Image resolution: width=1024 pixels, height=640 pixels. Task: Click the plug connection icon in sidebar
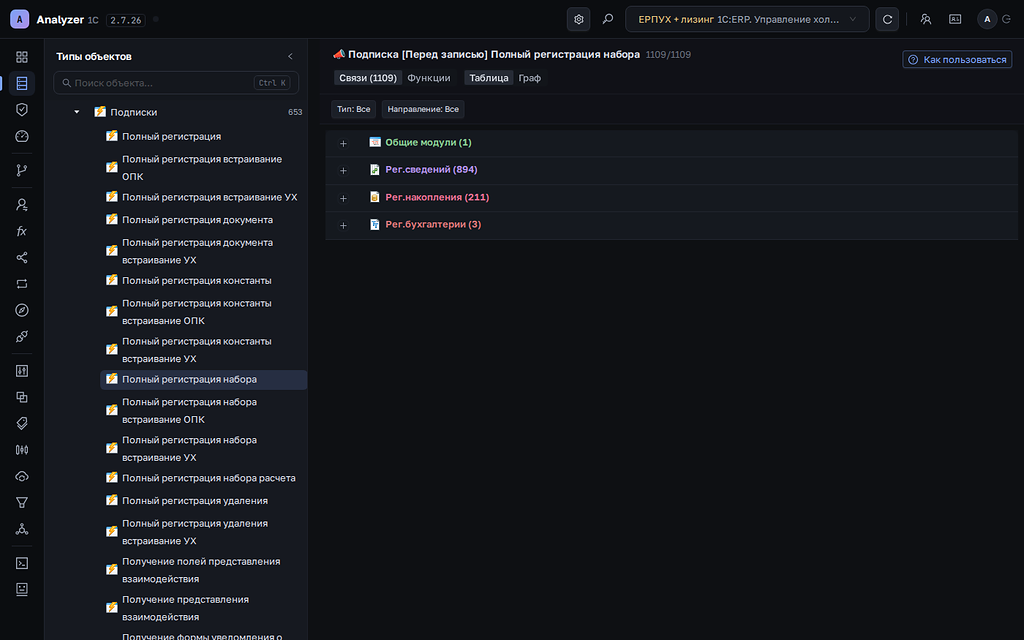[22, 336]
